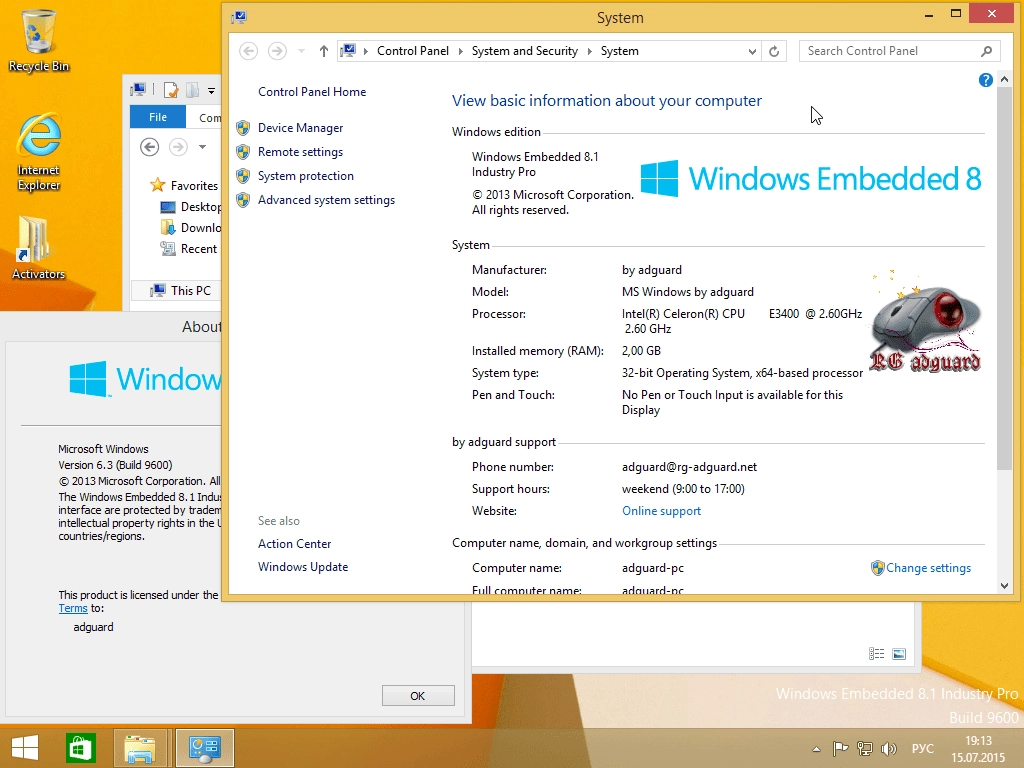Open the Computer tab in Explorer window
The width and height of the screenshot is (1024, 768).
pyautogui.click(x=209, y=118)
